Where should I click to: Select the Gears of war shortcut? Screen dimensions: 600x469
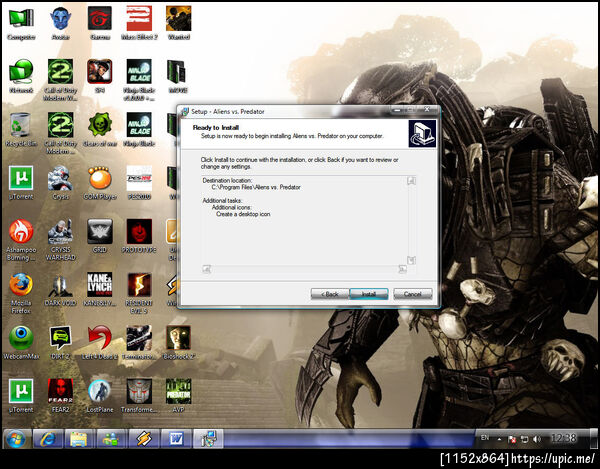[100, 130]
